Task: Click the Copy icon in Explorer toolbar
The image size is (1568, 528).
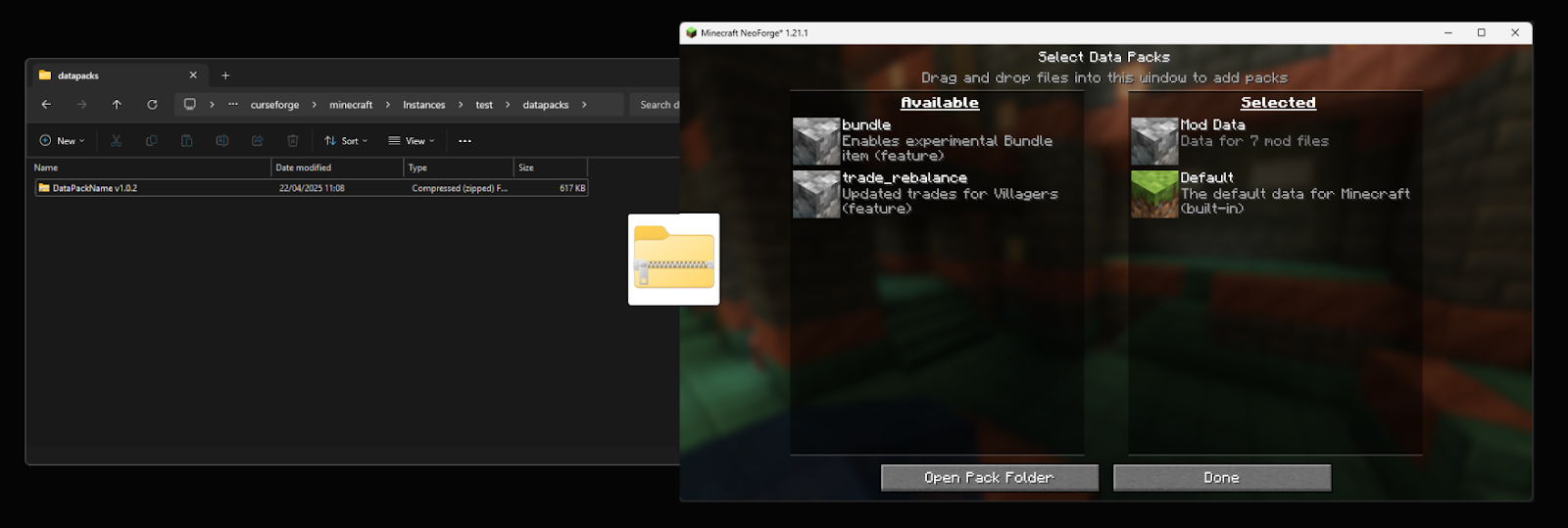Action: pyautogui.click(x=152, y=141)
